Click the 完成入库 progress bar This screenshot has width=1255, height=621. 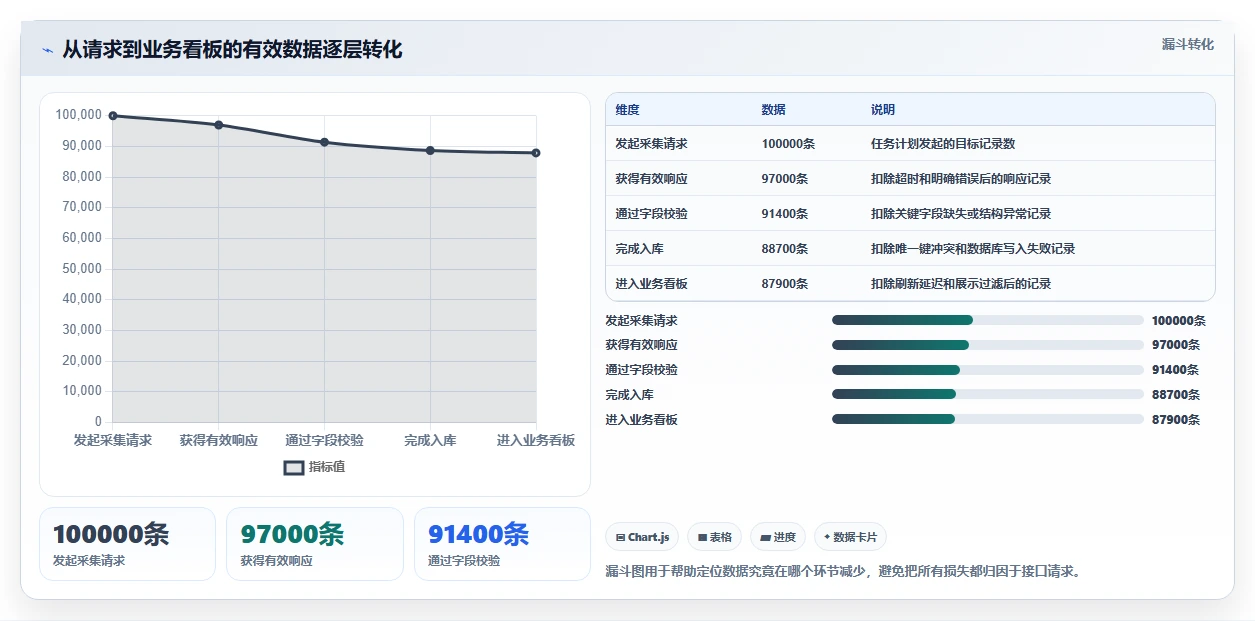pos(987,394)
